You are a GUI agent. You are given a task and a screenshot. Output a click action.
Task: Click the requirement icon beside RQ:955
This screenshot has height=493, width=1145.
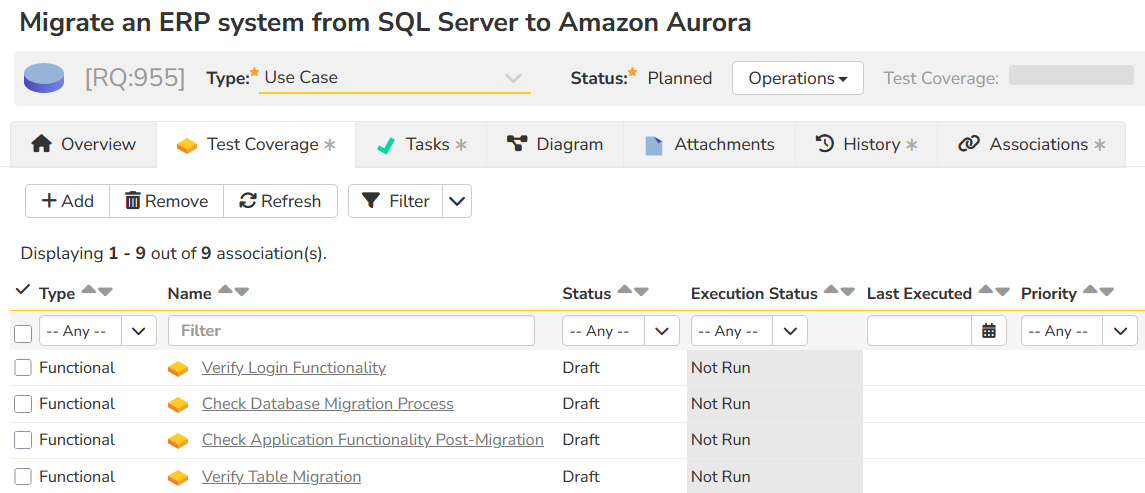coord(43,78)
